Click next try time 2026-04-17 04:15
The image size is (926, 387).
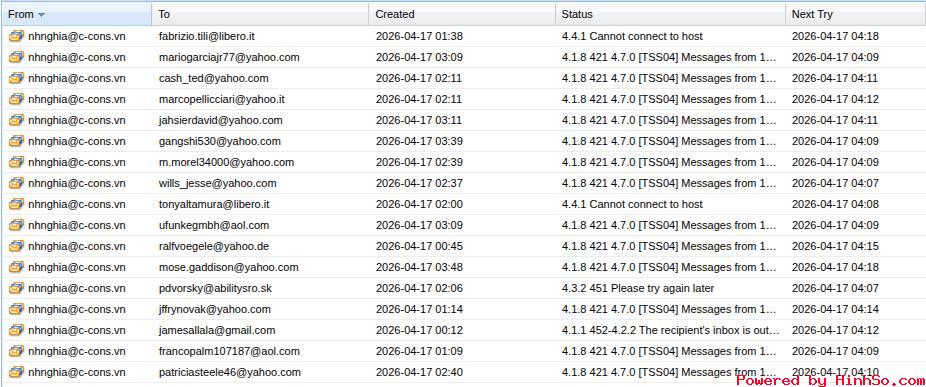point(835,246)
